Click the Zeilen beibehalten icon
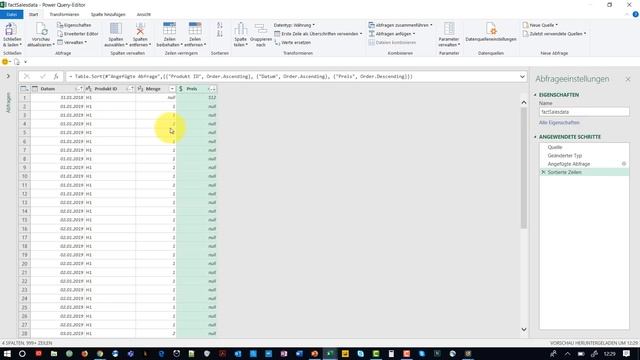Viewport: 640px width, 360px height. 169,29
